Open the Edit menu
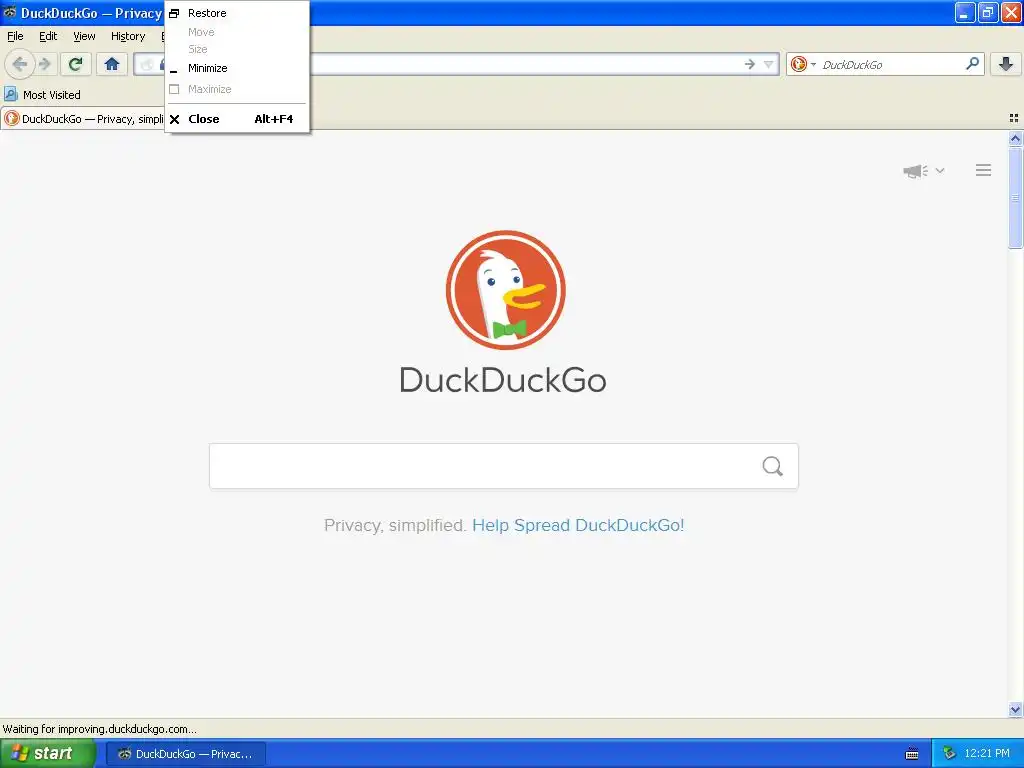1024x768 pixels. click(x=48, y=36)
